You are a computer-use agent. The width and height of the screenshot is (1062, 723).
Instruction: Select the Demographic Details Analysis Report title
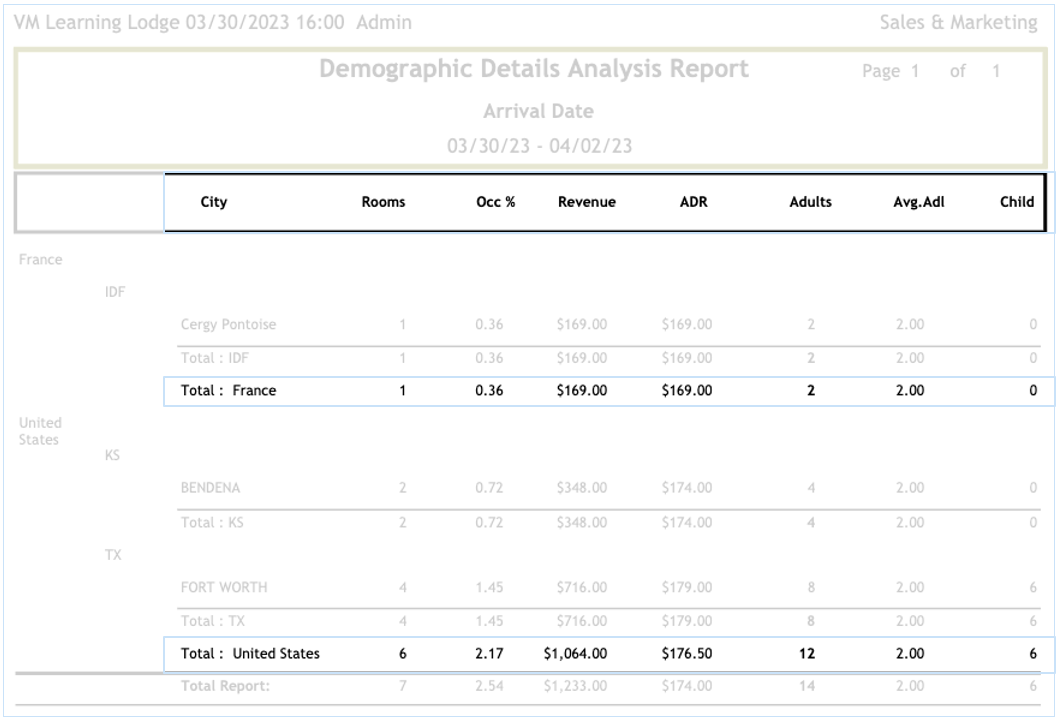pos(535,69)
